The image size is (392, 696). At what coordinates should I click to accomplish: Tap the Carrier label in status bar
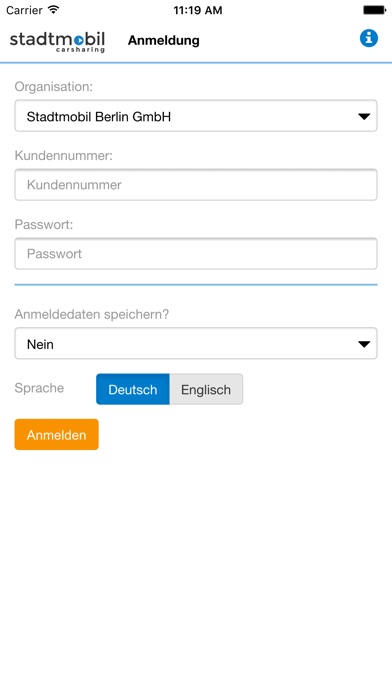pyautogui.click(x=24, y=10)
